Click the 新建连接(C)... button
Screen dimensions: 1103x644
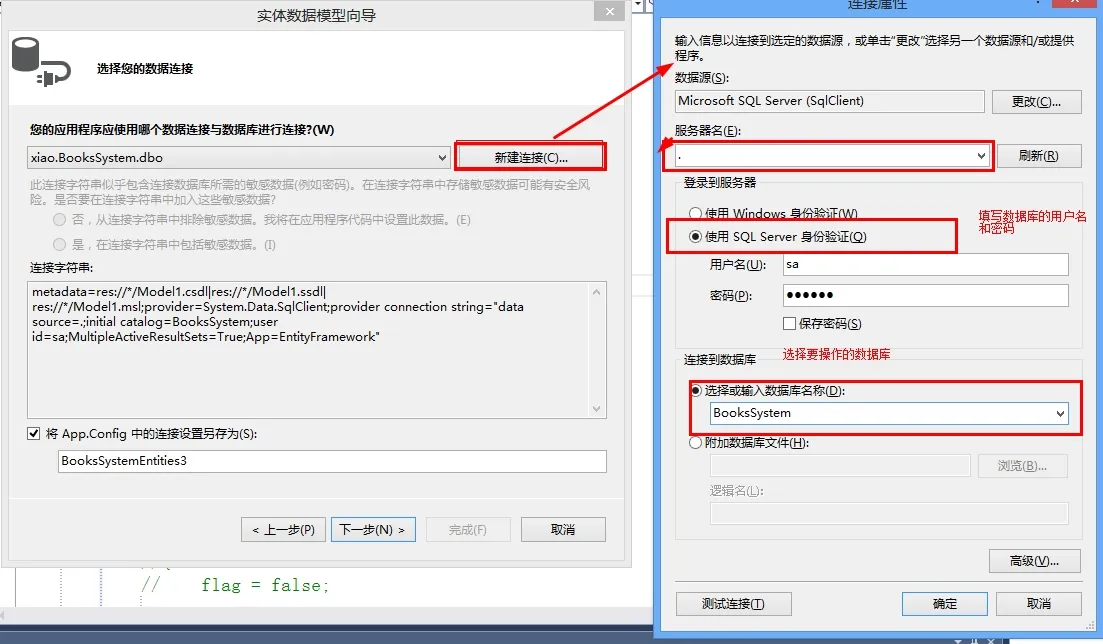click(530, 157)
